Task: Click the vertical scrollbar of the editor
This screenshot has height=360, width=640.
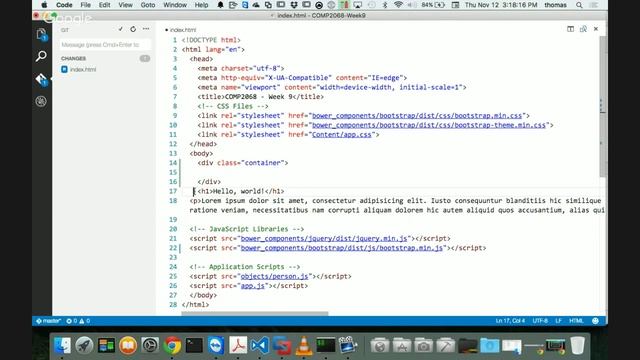Action: pyautogui.click(x=603, y=106)
